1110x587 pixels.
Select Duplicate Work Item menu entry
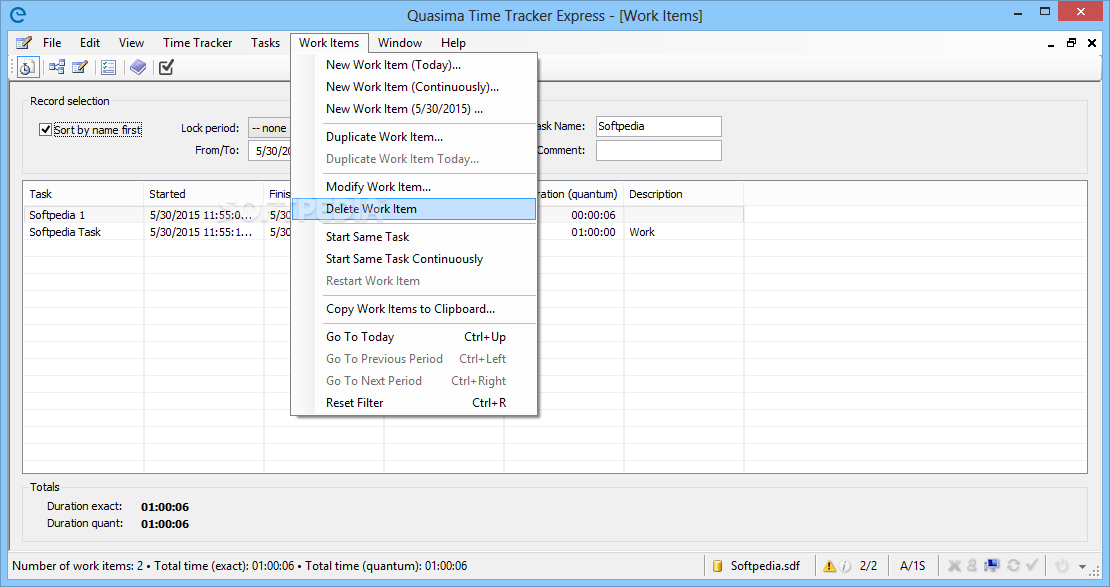click(x=414, y=137)
